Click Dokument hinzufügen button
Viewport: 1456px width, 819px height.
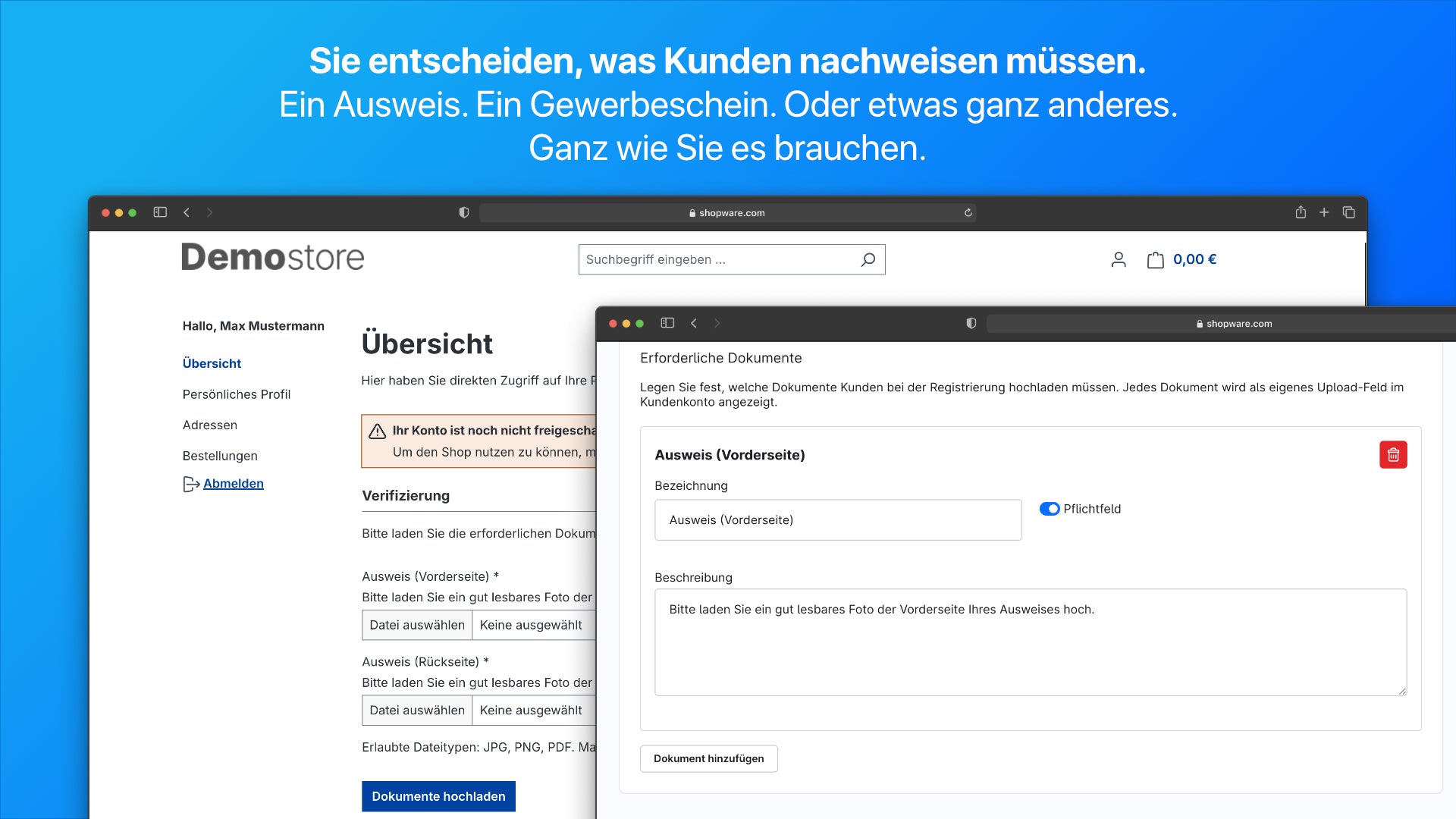coord(708,758)
